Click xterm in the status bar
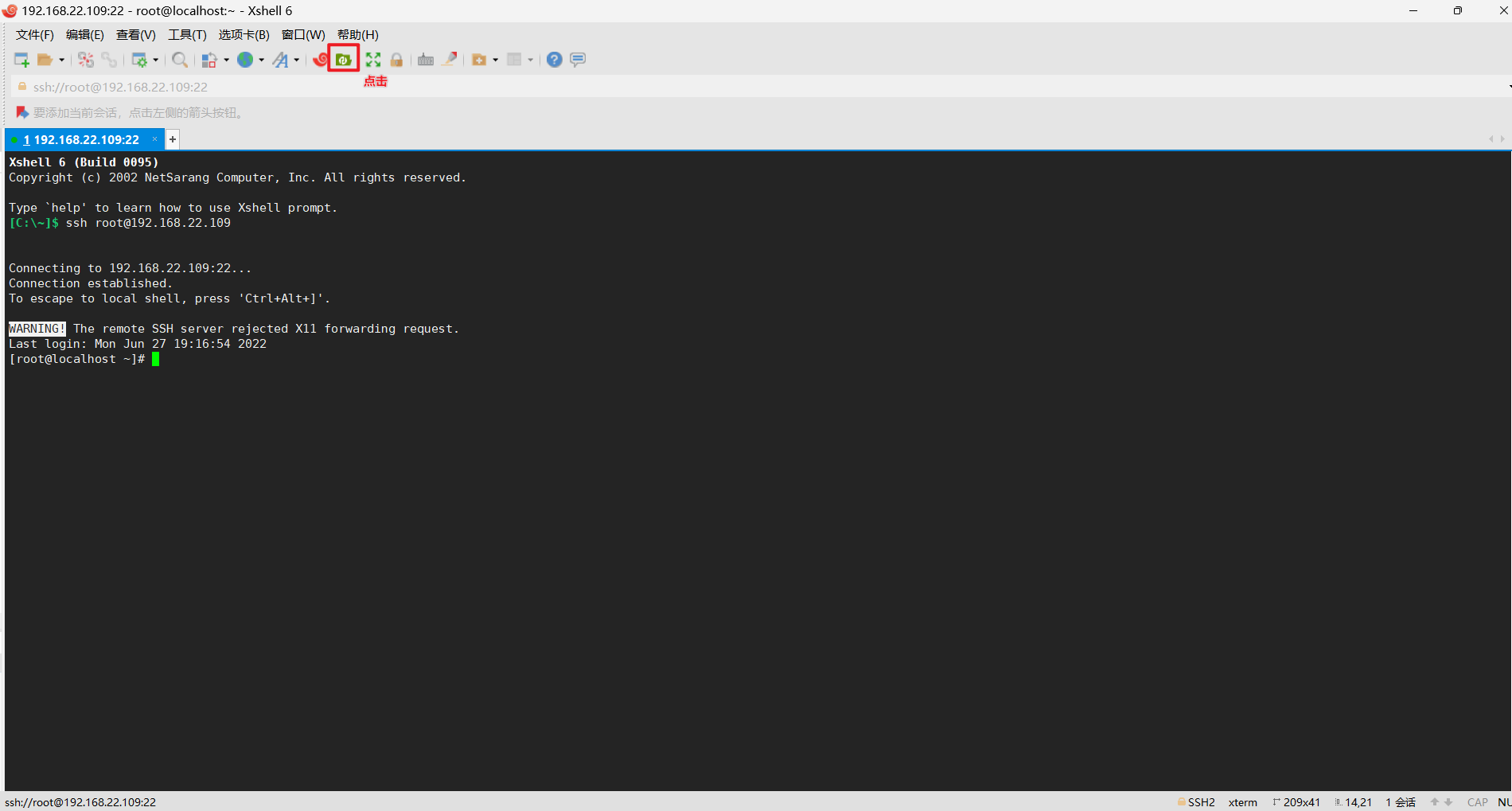 [x=1242, y=802]
